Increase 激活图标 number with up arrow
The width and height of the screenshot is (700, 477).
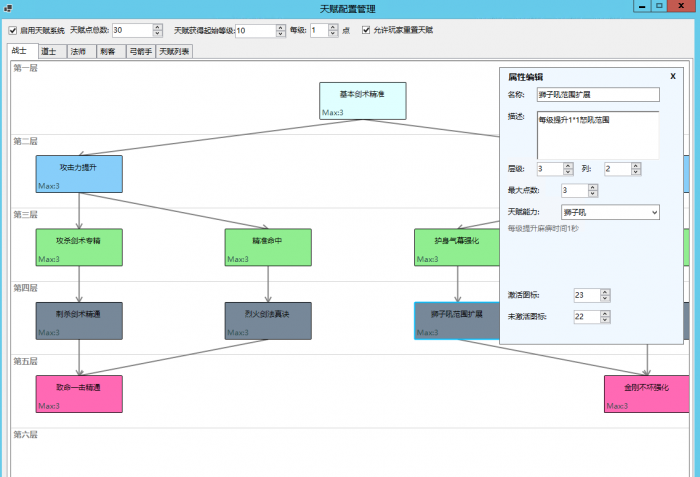click(x=606, y=291)
